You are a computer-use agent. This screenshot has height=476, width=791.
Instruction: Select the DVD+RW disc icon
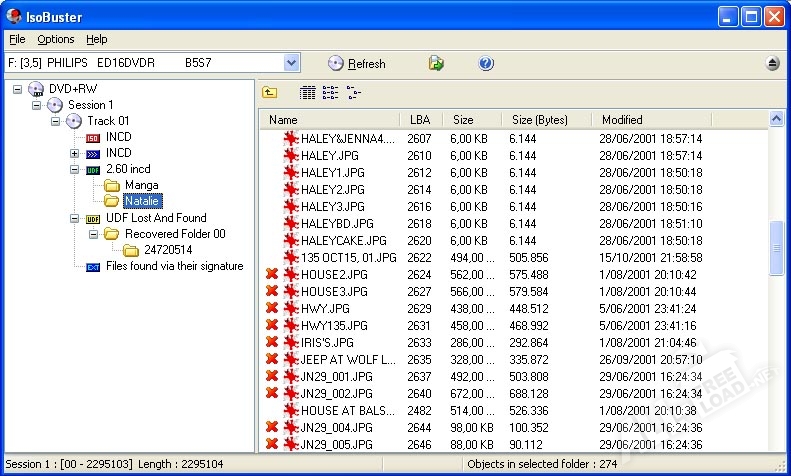pyautogui.click(x=36, y=89)
